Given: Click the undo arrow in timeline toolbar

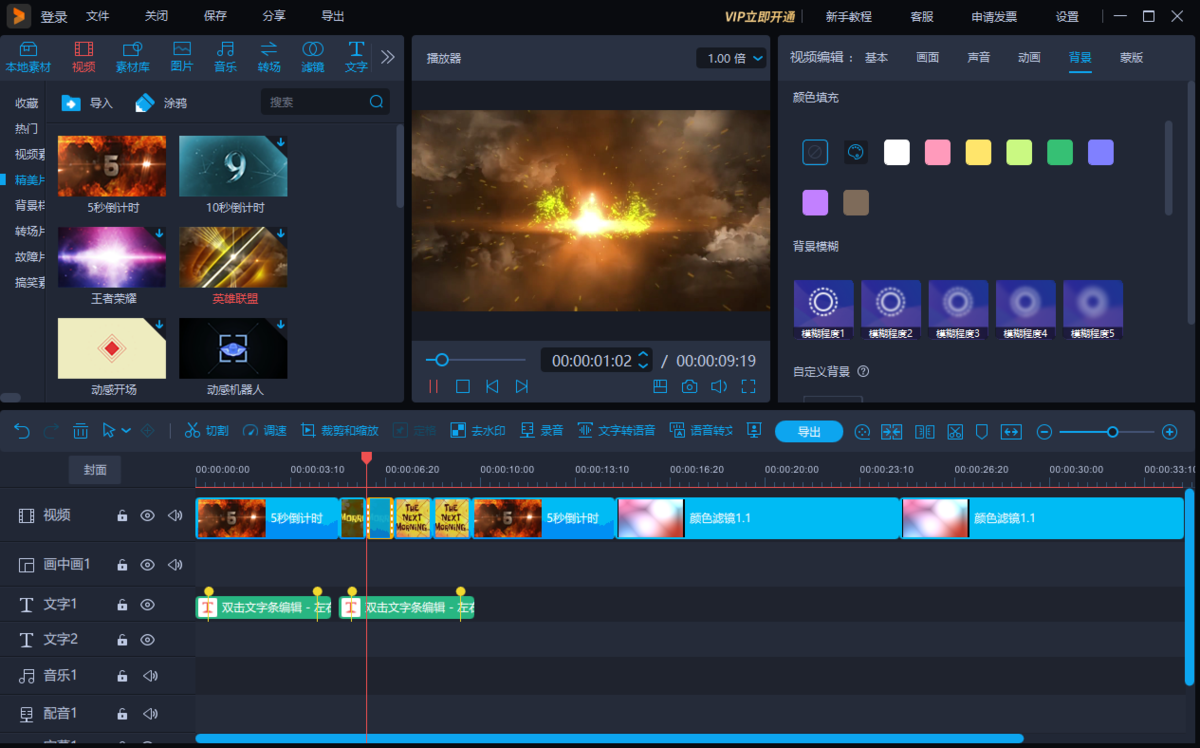Looking at the screenshot, I should 22,431.
